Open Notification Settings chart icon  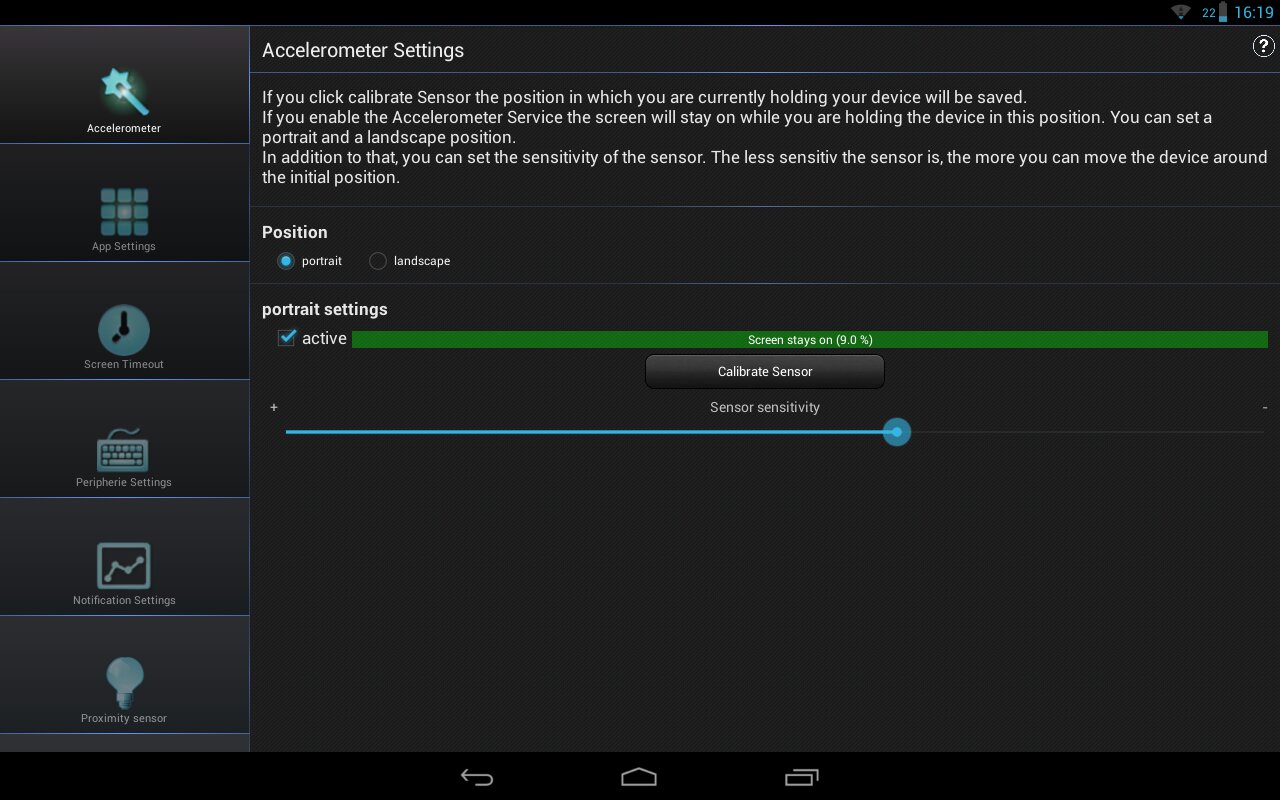coord(124,566)
